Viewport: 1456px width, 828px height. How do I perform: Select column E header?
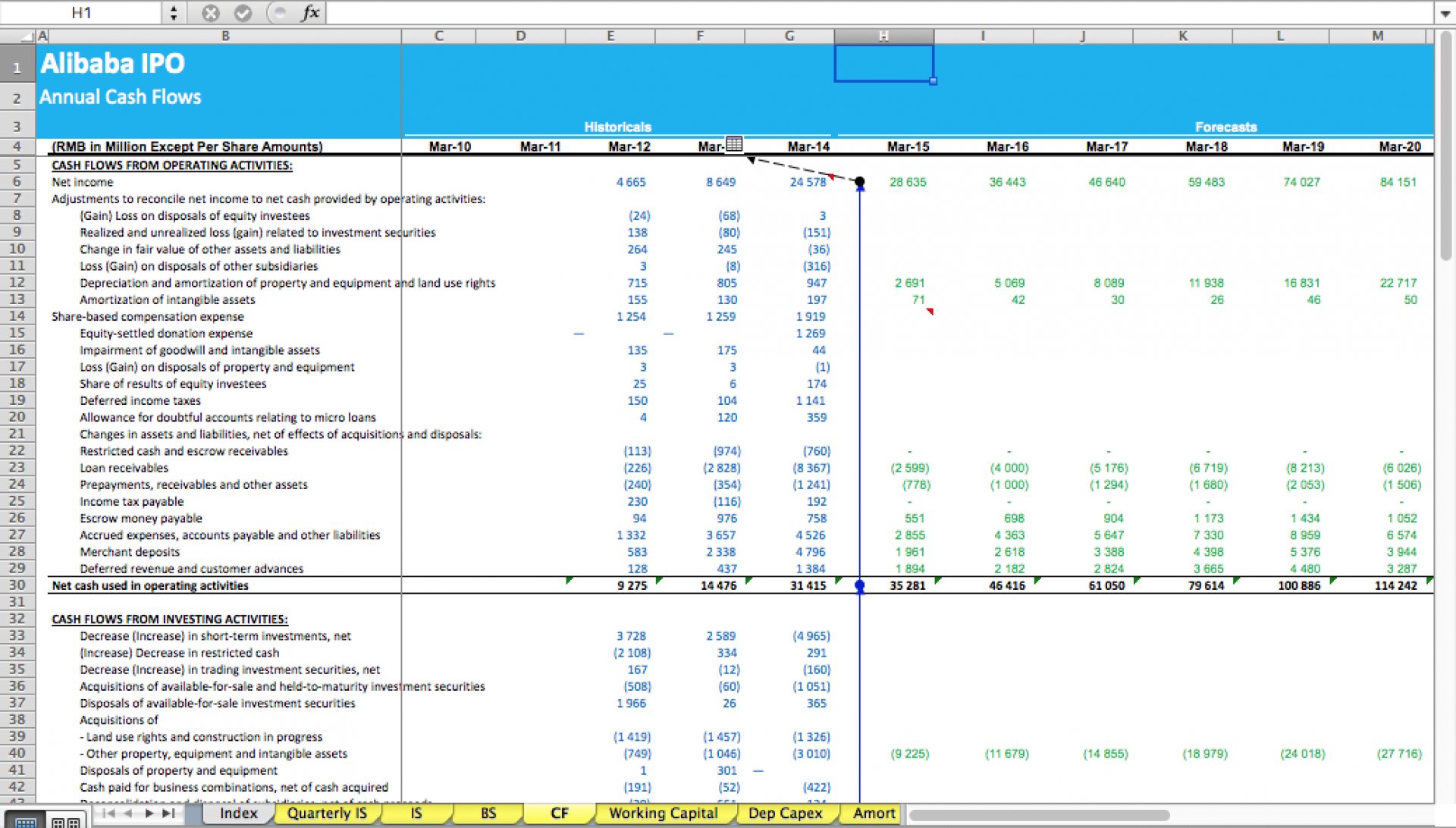(x=610, y=36)
